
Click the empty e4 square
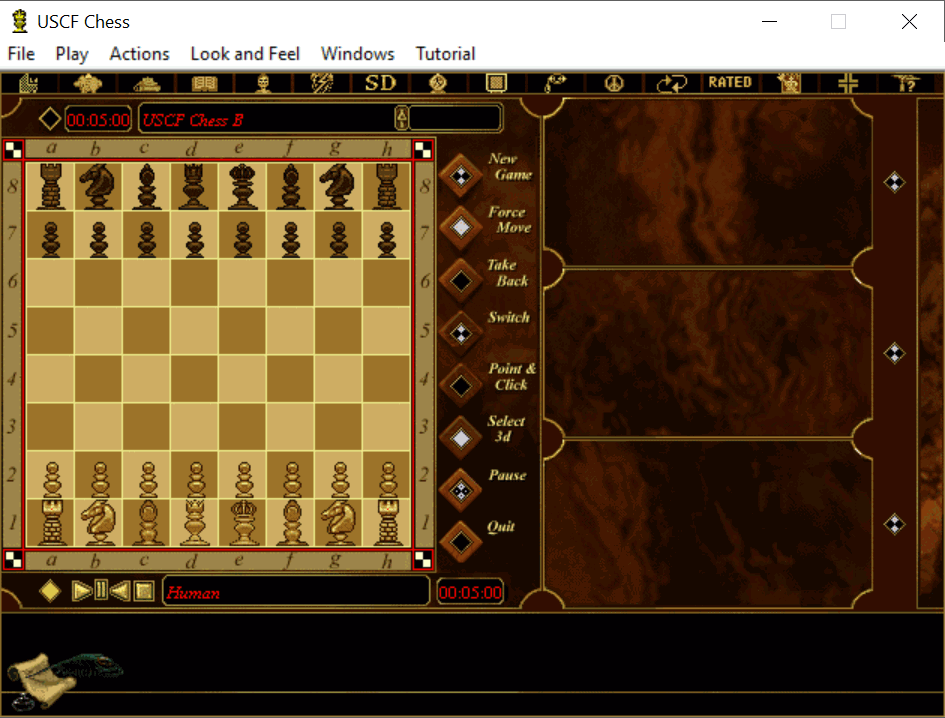[x=243, y=379]
